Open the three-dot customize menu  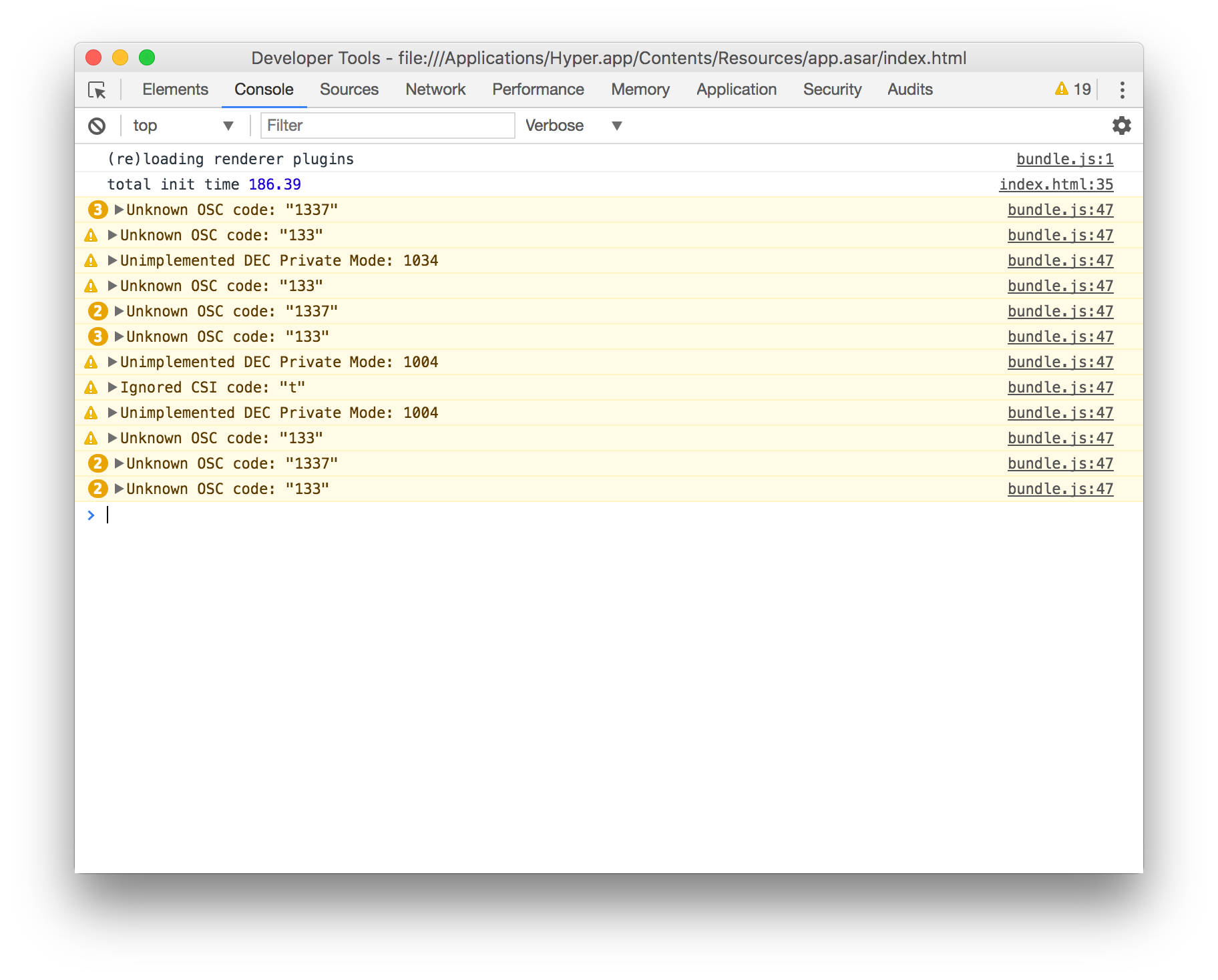pyautogui.click(x=1123, y=90)
